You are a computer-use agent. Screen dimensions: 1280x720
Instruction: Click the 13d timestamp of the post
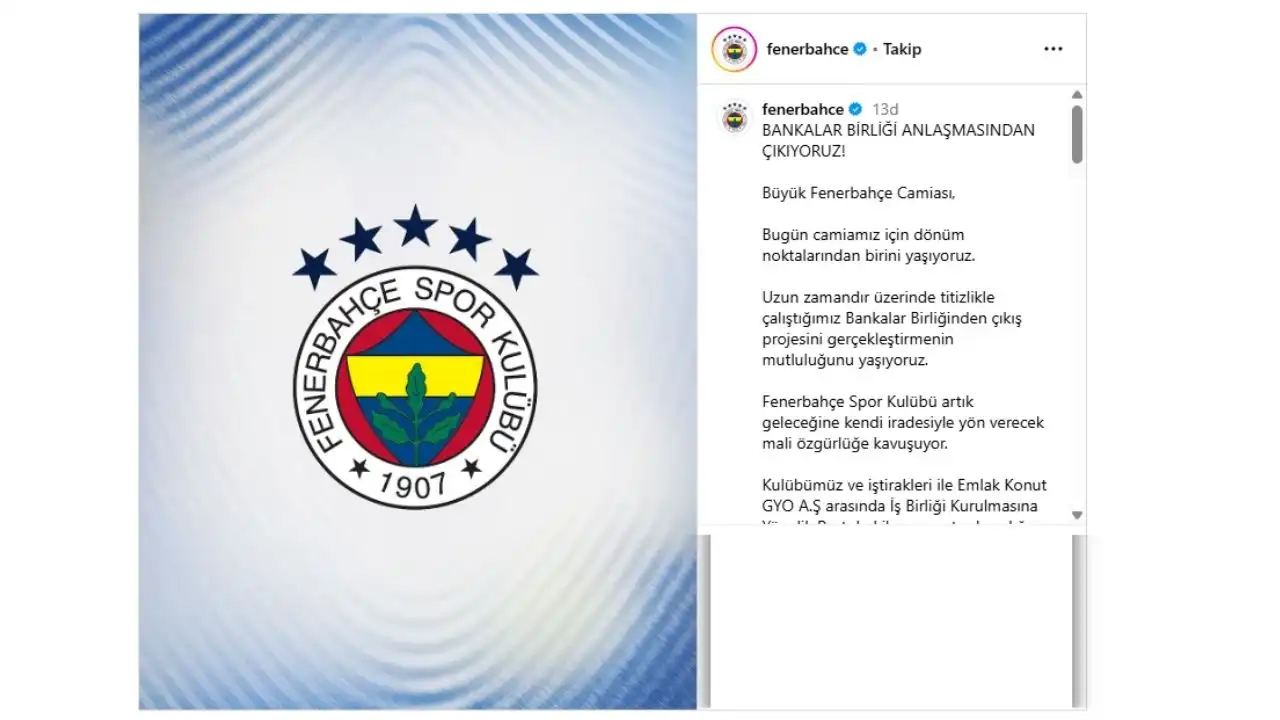885,109
